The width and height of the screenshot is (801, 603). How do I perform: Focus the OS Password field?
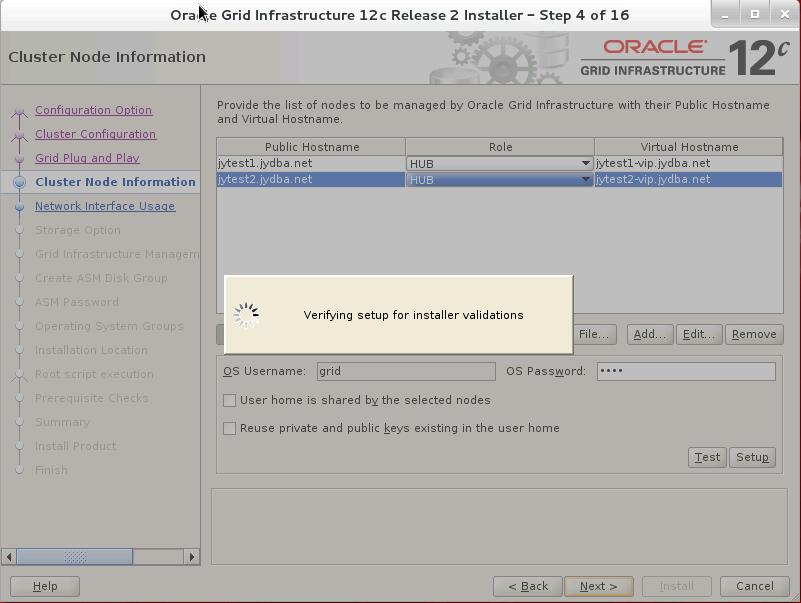686,372
